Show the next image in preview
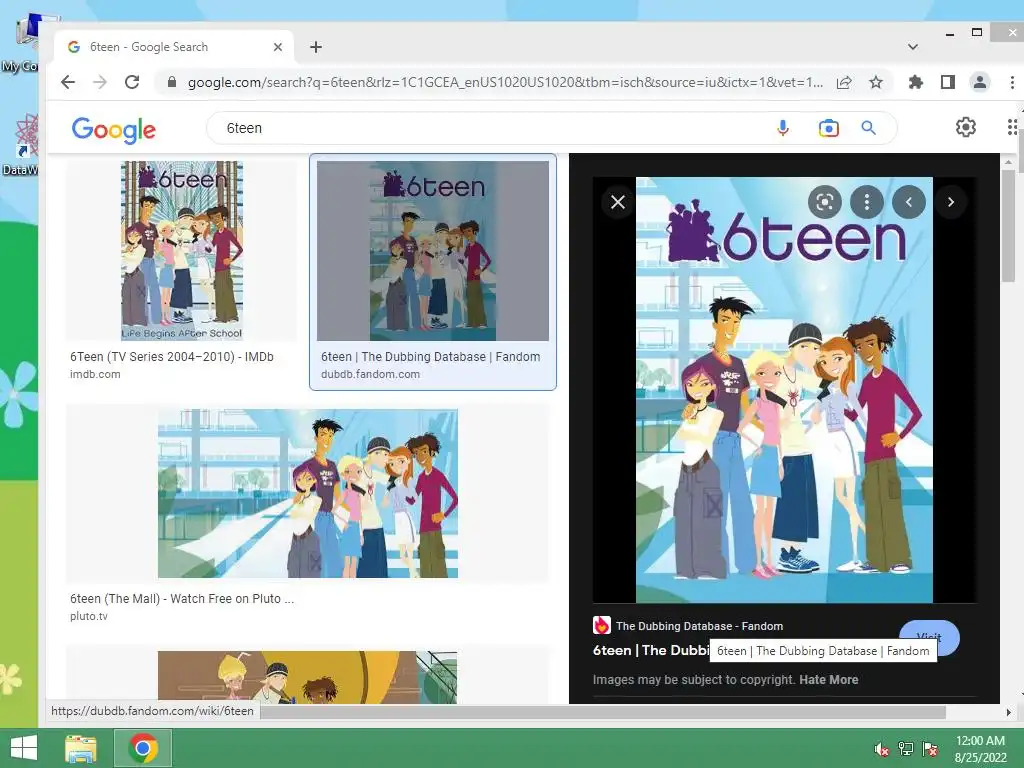Screen dimensions: 1024x768 pos(951,202)
